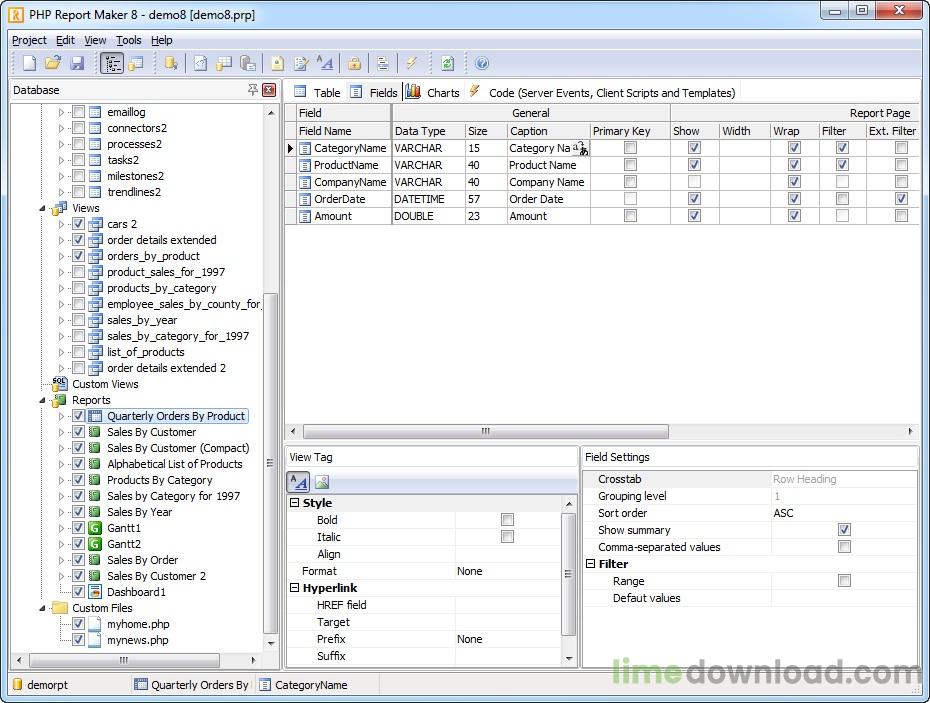Collapse the Reports tree node
The image size is (930, 703).
[44, 400]
